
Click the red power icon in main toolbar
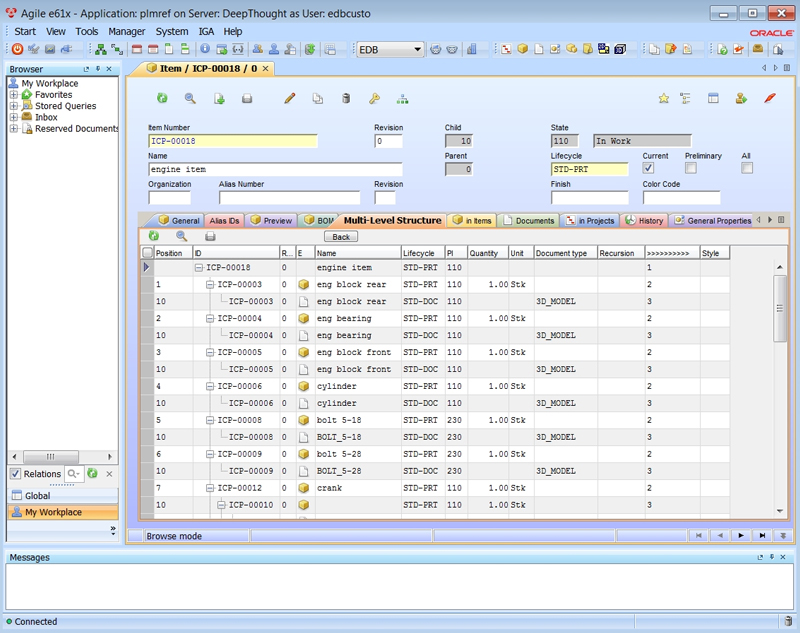(x=17, y=49)
